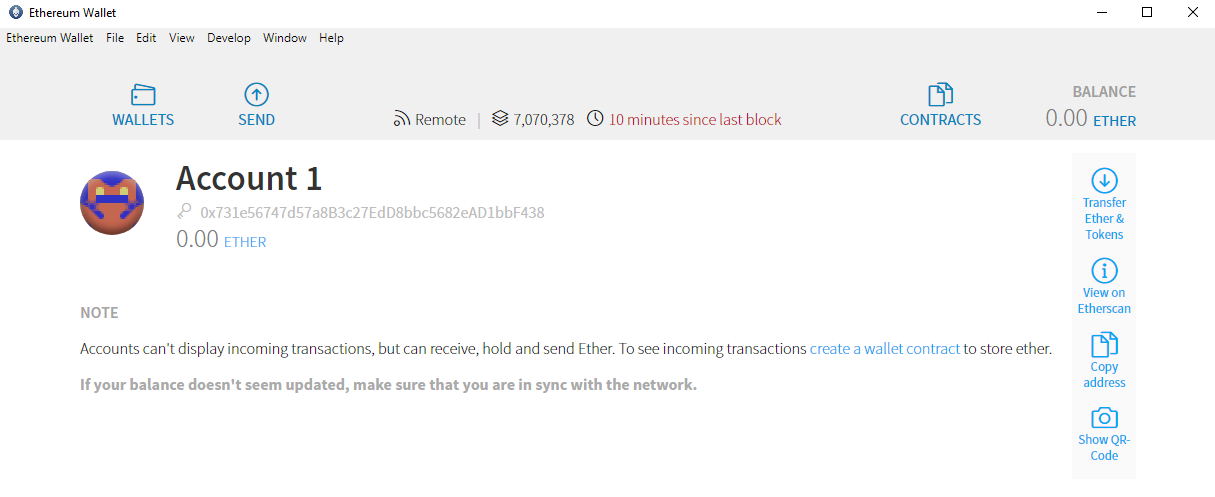Open the Help menu

click(331, 38)
